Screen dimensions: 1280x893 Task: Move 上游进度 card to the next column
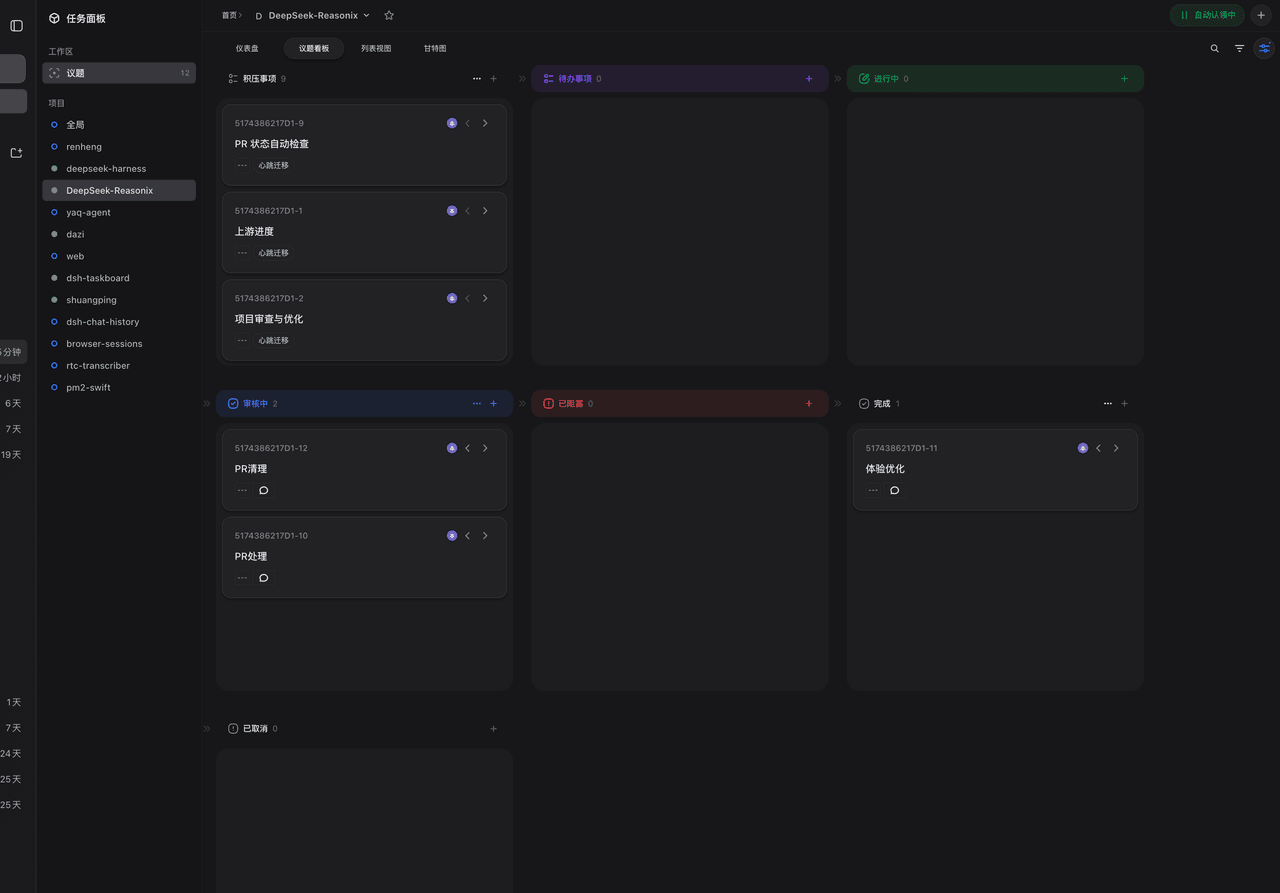coord(486,211)
